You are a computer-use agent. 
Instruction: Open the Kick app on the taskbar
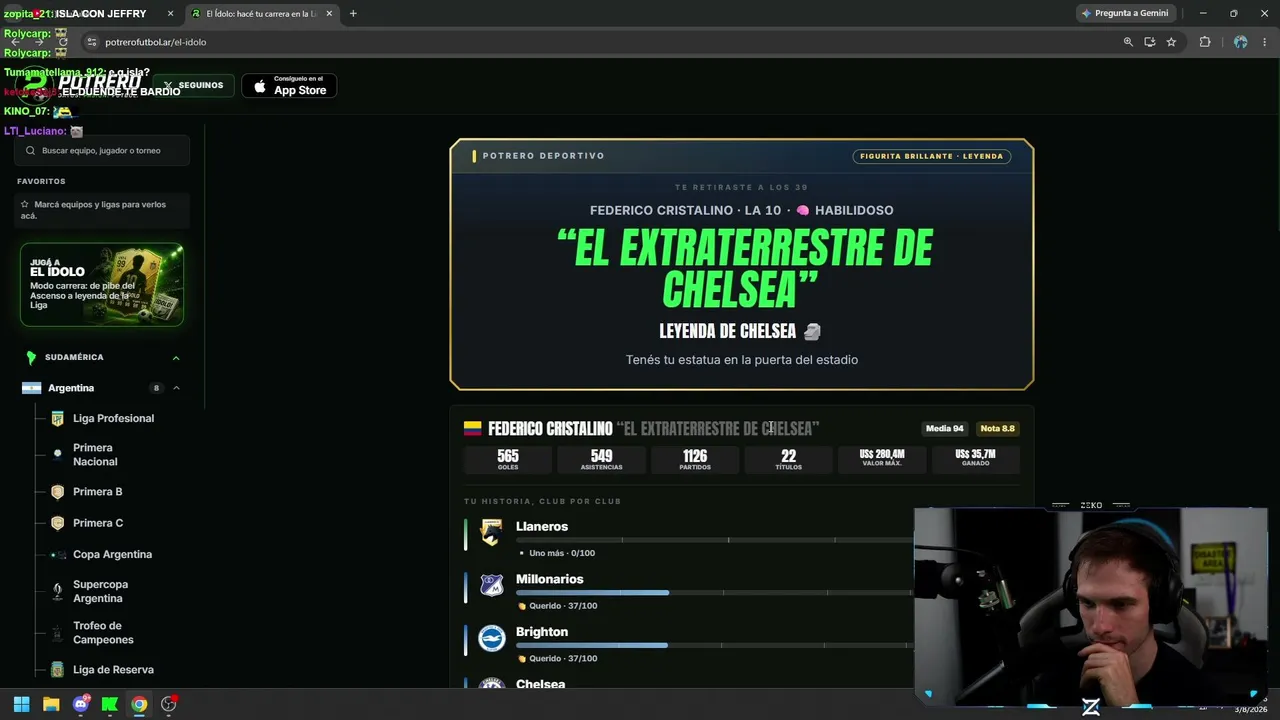(x=110, y=704)
